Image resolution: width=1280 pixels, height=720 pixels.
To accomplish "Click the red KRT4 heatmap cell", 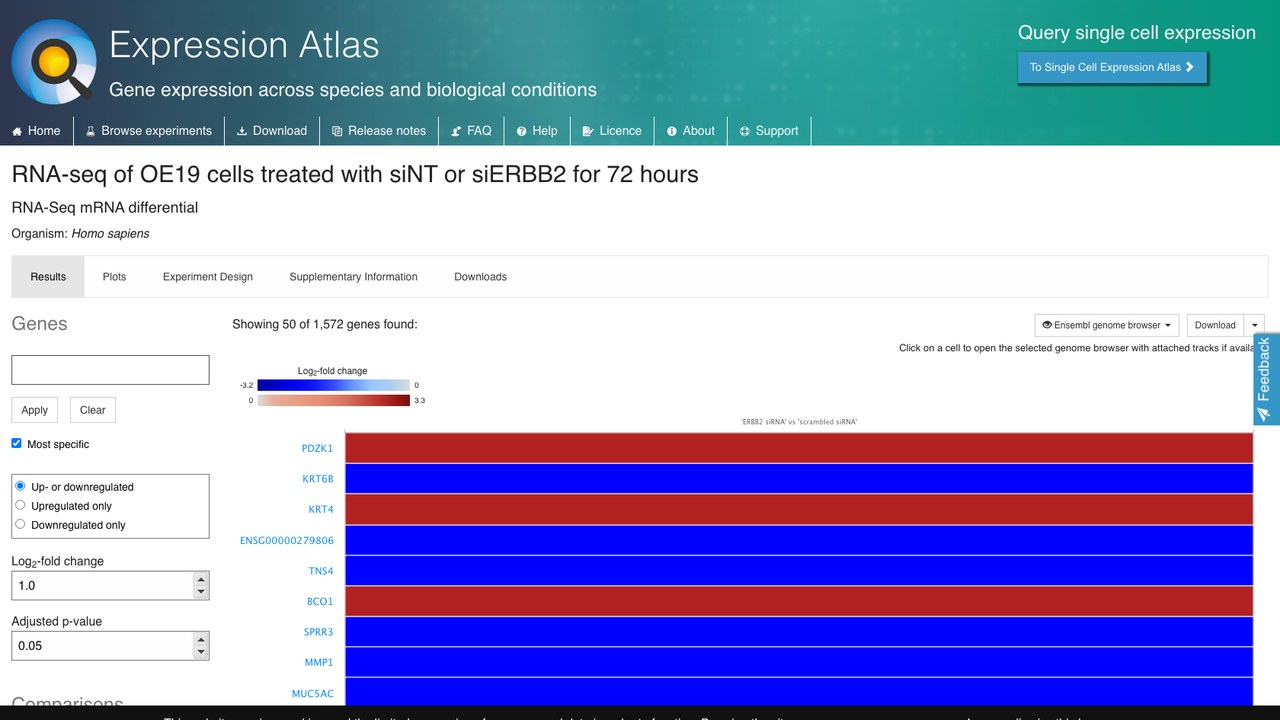I will coord(798,510).
